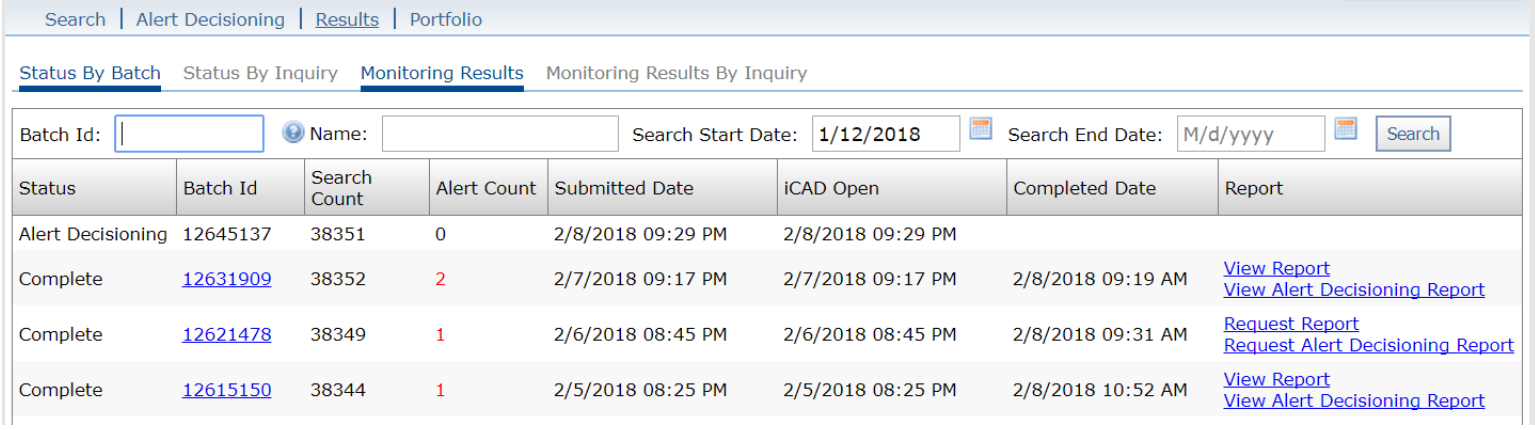Viewport: 1535px width, 430px height.
Task: Click search count 38351 cell
Action: [x=338, y=235]
